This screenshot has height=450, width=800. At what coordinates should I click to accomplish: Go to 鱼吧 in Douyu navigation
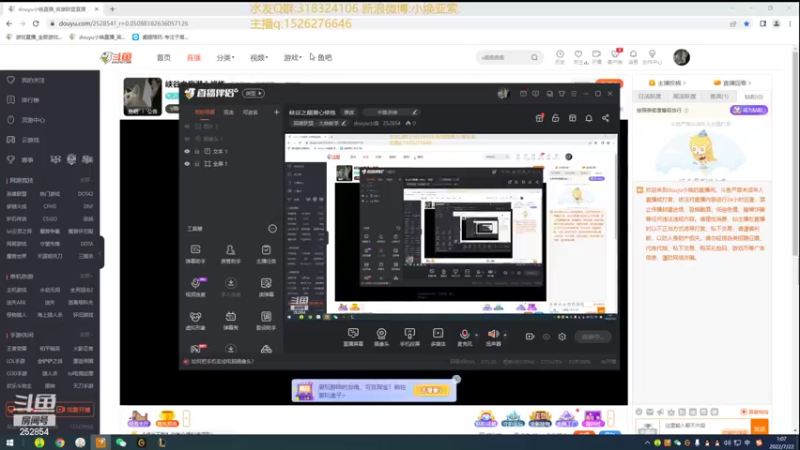(x=324, y=58)
